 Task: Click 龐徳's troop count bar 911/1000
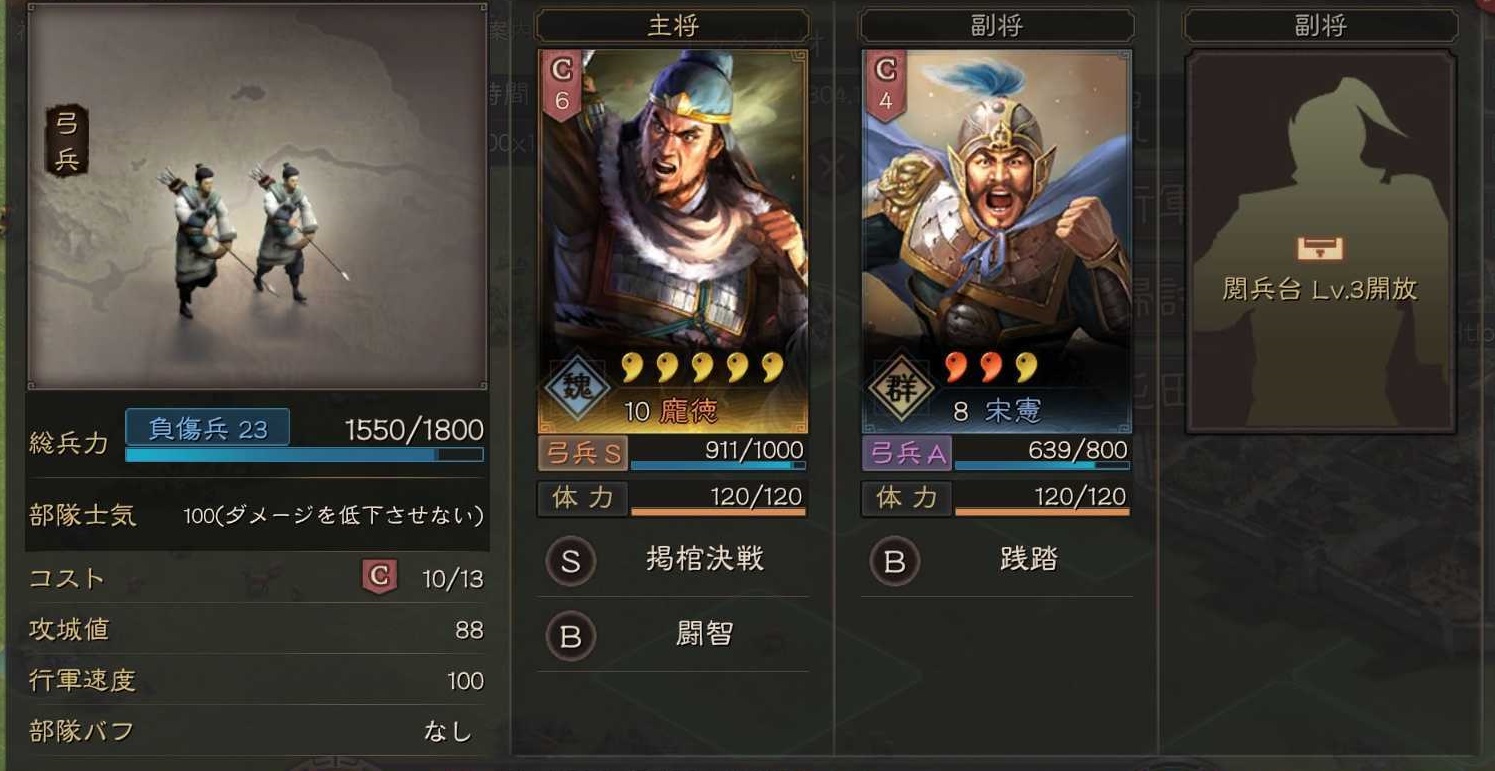pyautogui.click(x=718, y=453)
